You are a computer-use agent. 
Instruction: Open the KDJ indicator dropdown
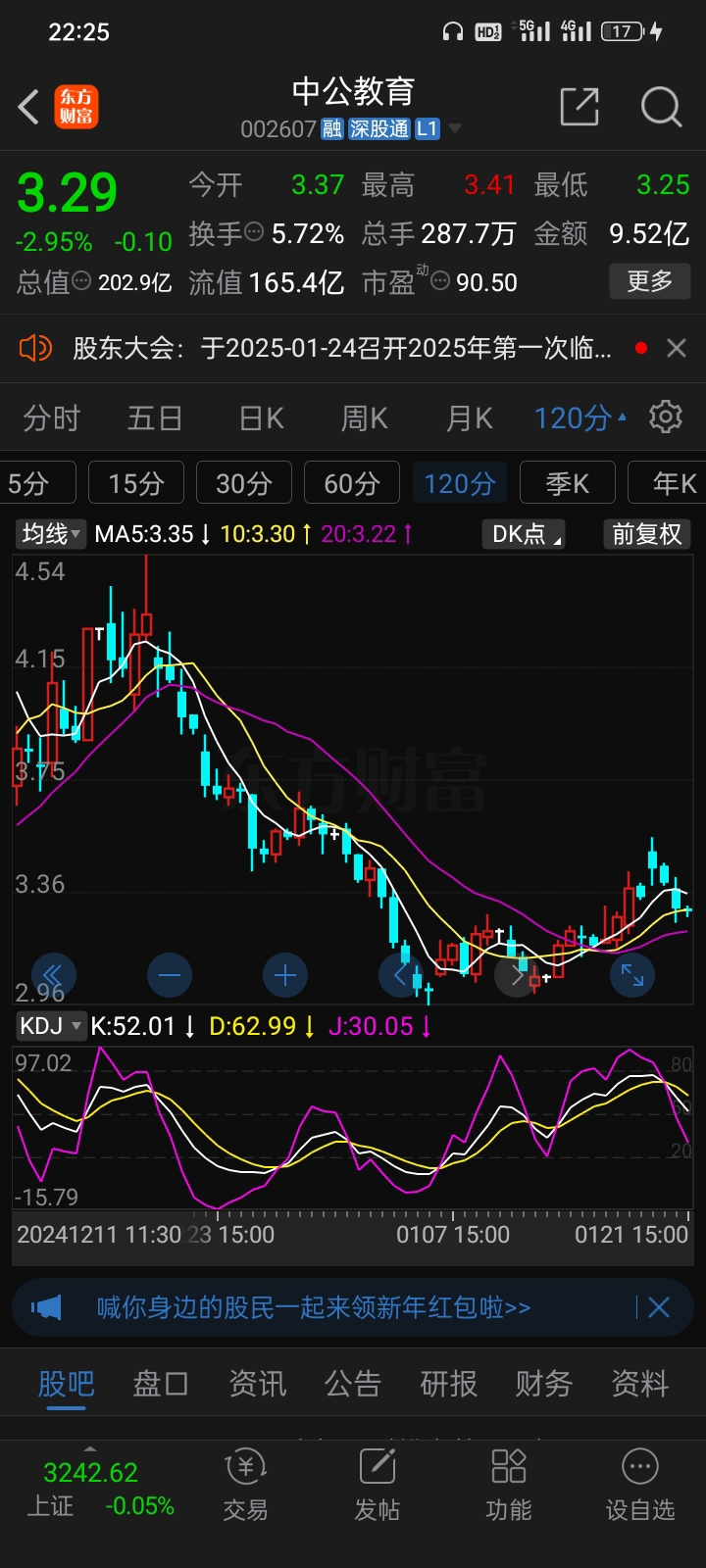click(x=50, y=1026)
